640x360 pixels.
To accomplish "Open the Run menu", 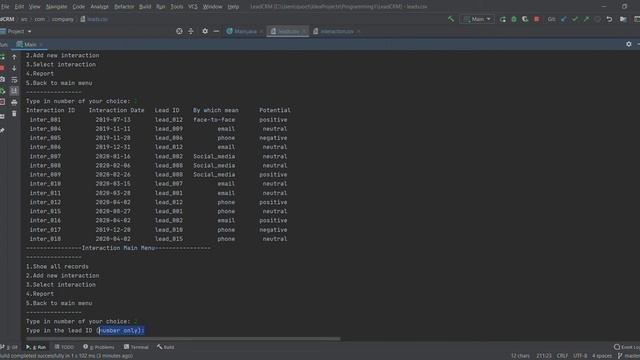I will click(x=161, y=7).
